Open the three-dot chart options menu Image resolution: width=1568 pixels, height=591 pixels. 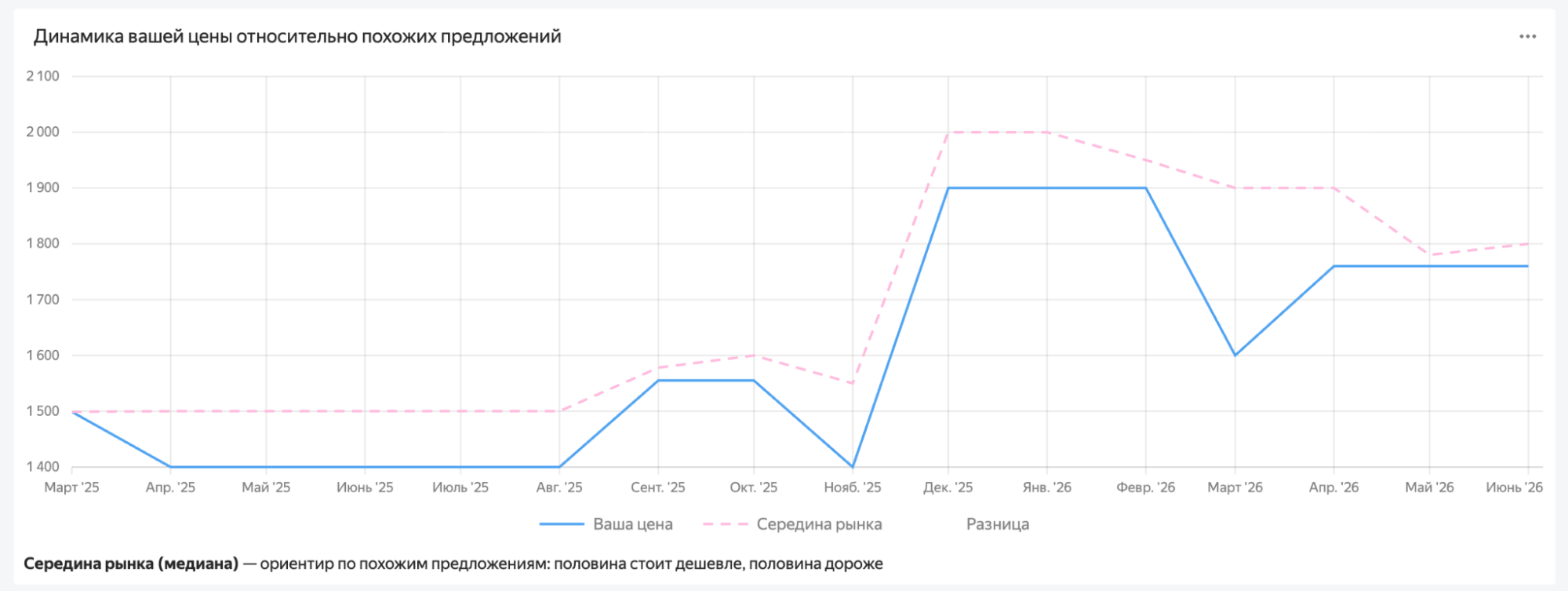point(1527,37)
